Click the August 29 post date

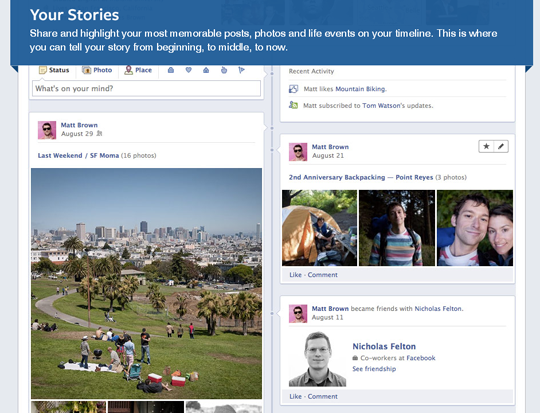(77, 134)
